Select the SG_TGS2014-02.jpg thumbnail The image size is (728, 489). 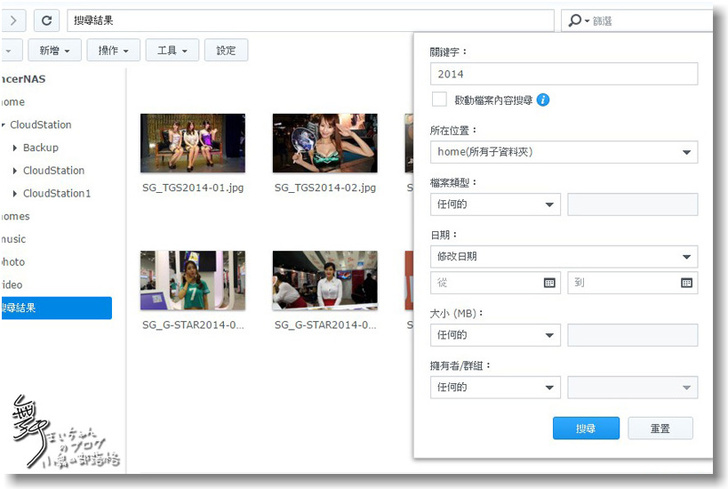point(324,143)
